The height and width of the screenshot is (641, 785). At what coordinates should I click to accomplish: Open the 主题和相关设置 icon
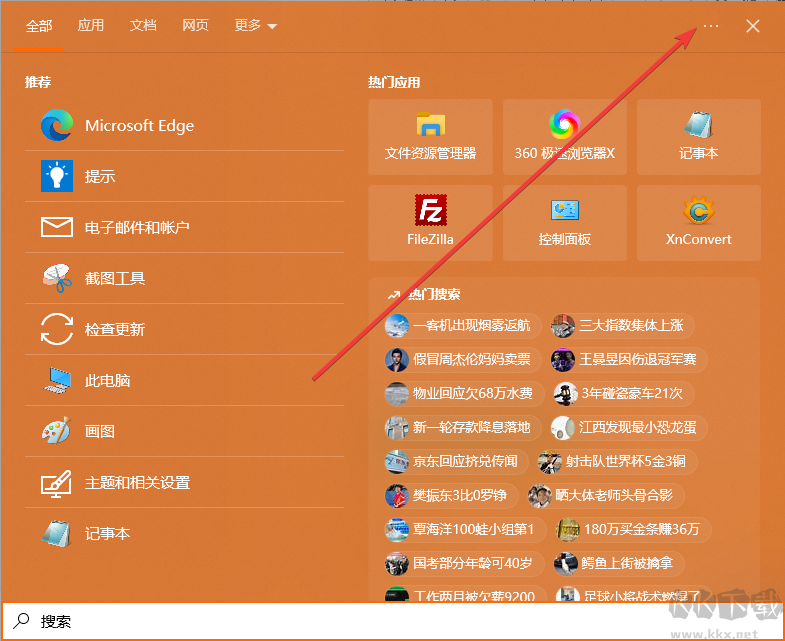coord(57,483)
